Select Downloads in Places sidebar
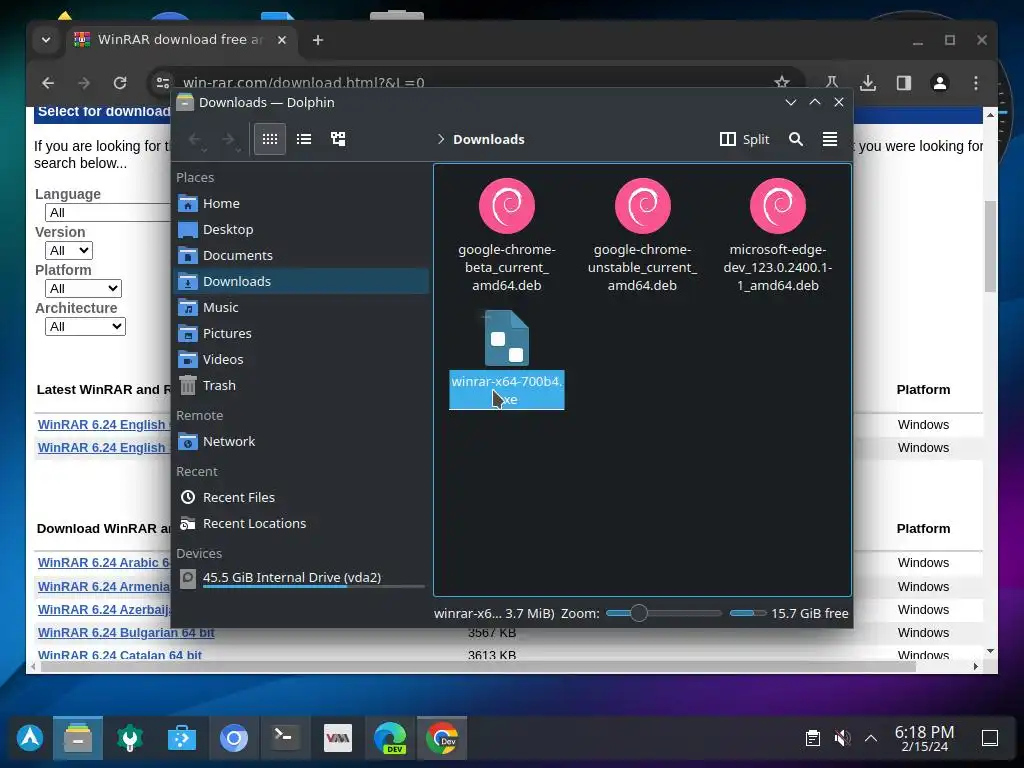Viewport: 1024px width, 768px height. 302,281
